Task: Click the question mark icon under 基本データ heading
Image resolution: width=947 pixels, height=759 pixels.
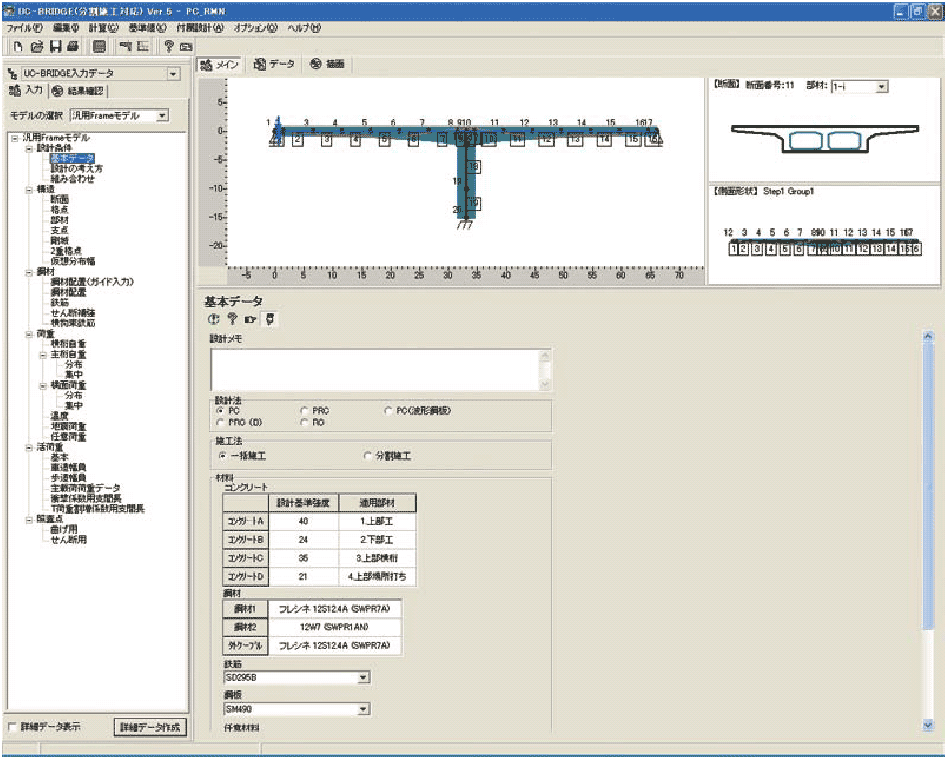Action: [x=232, y=319]
